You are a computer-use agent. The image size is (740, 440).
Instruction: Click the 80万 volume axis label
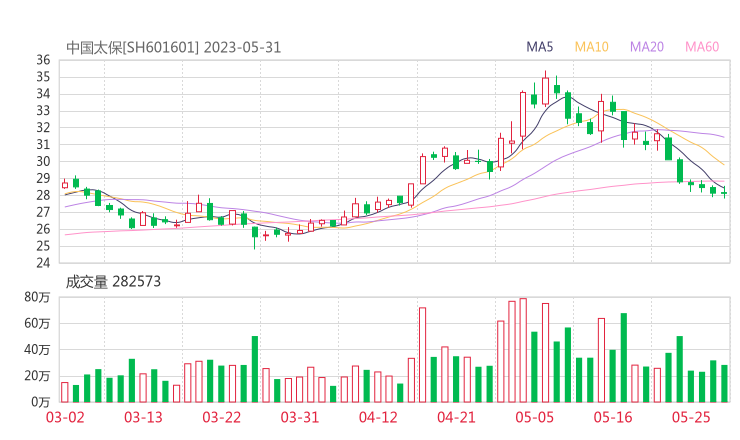[x=37, y=297]
